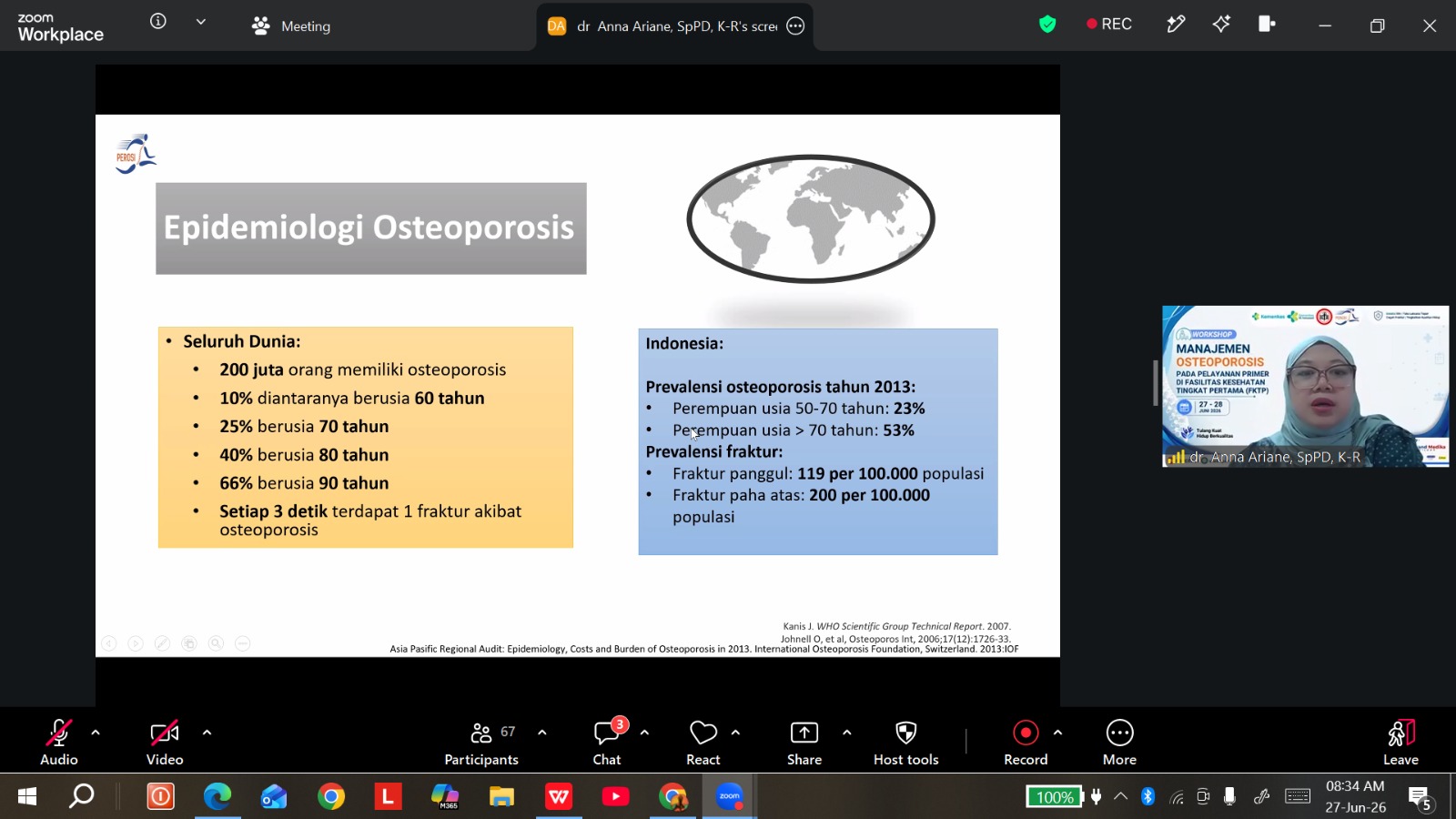Open Wi-Fi network tray icon
The width and height of the screenshot is (1456, 819).
[x=1177, y=797]
